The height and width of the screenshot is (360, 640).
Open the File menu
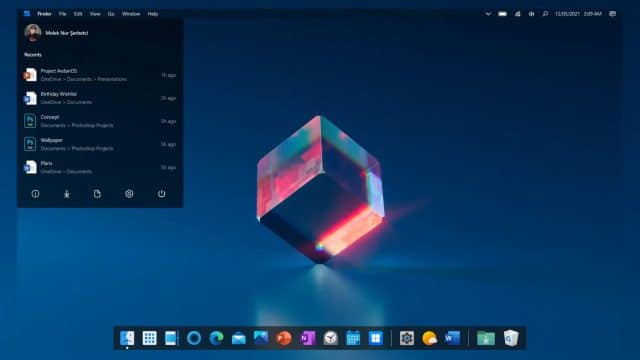(62, 14)
